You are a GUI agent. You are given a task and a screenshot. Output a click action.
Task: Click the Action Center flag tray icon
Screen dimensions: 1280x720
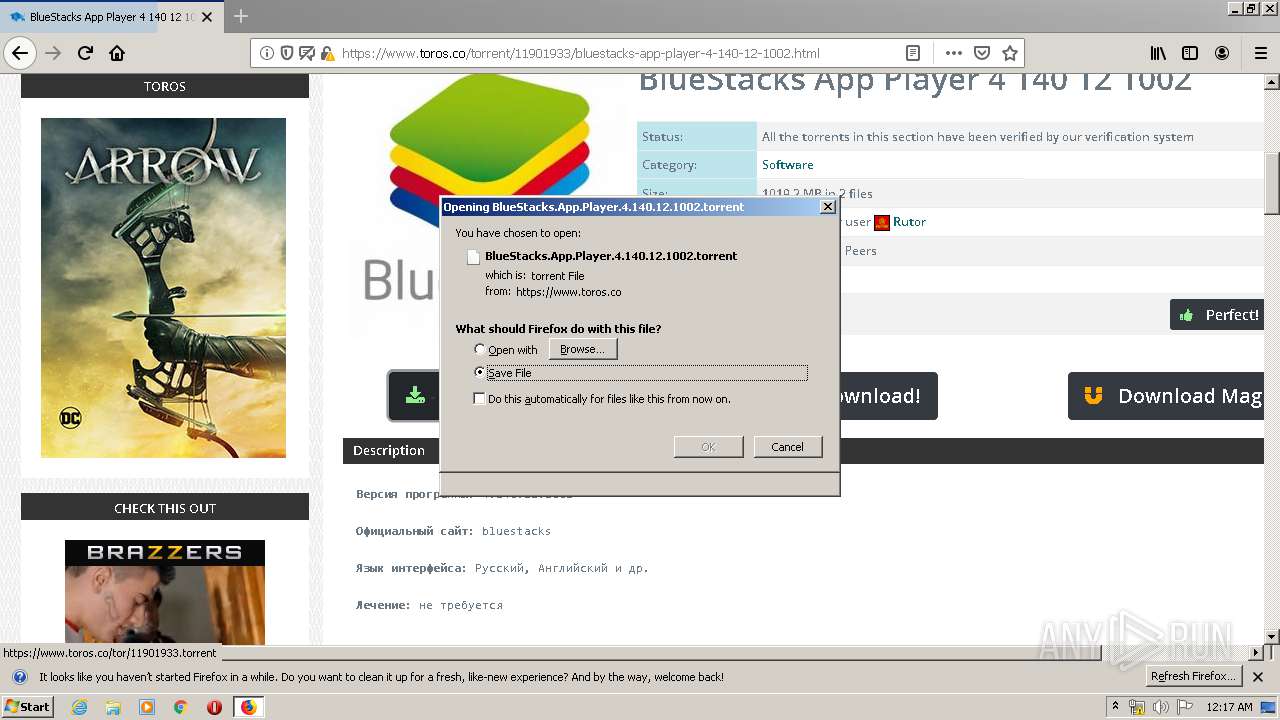(x=1185, y=707)
